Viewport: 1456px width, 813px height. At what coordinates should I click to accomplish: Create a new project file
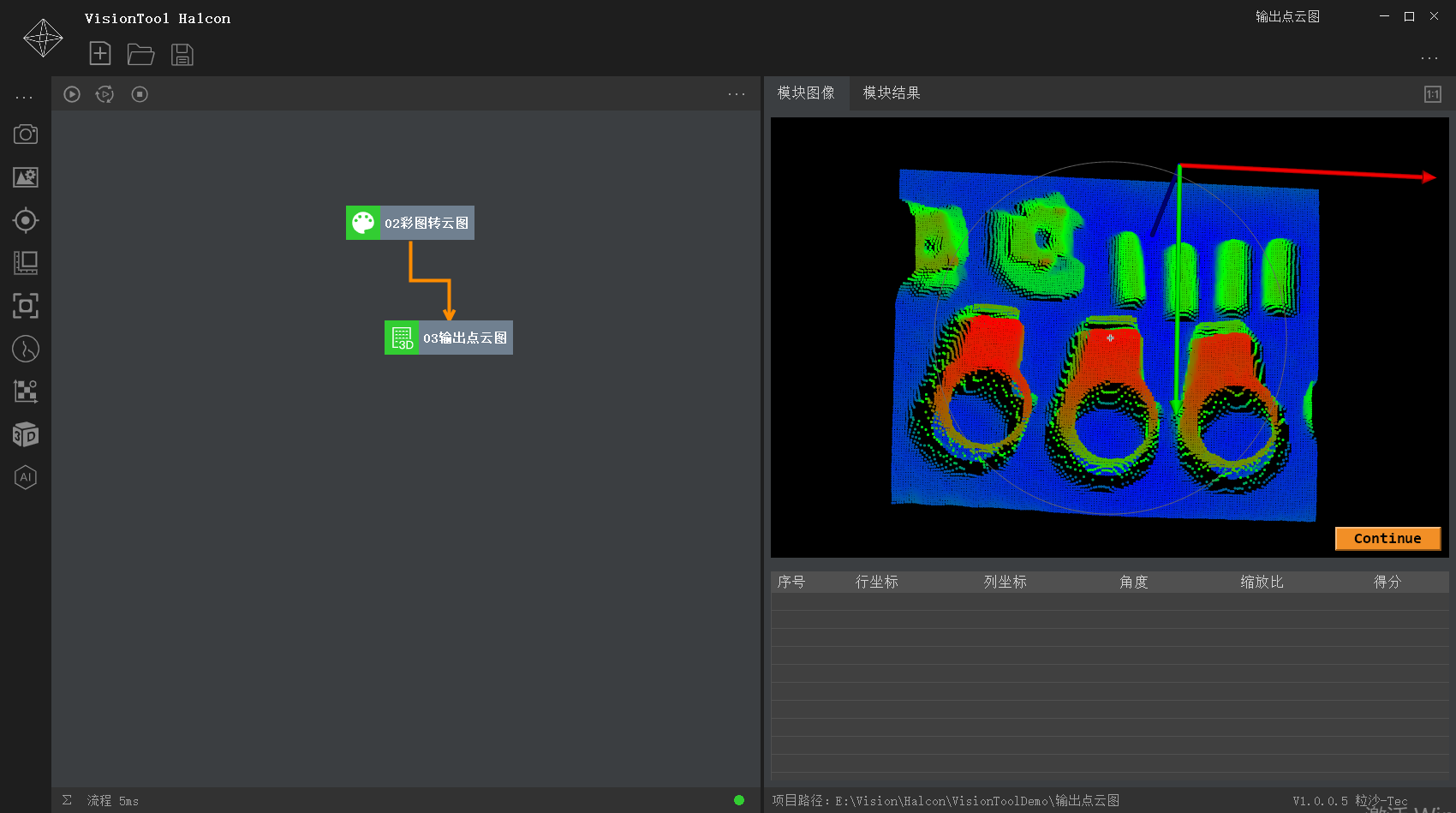pyautogui.click(x=100, y=54)
